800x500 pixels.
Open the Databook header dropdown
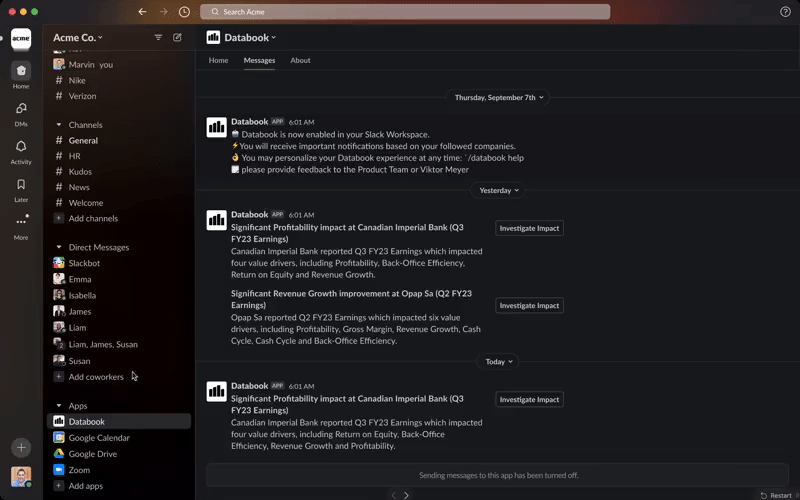(x=250, y=37)
